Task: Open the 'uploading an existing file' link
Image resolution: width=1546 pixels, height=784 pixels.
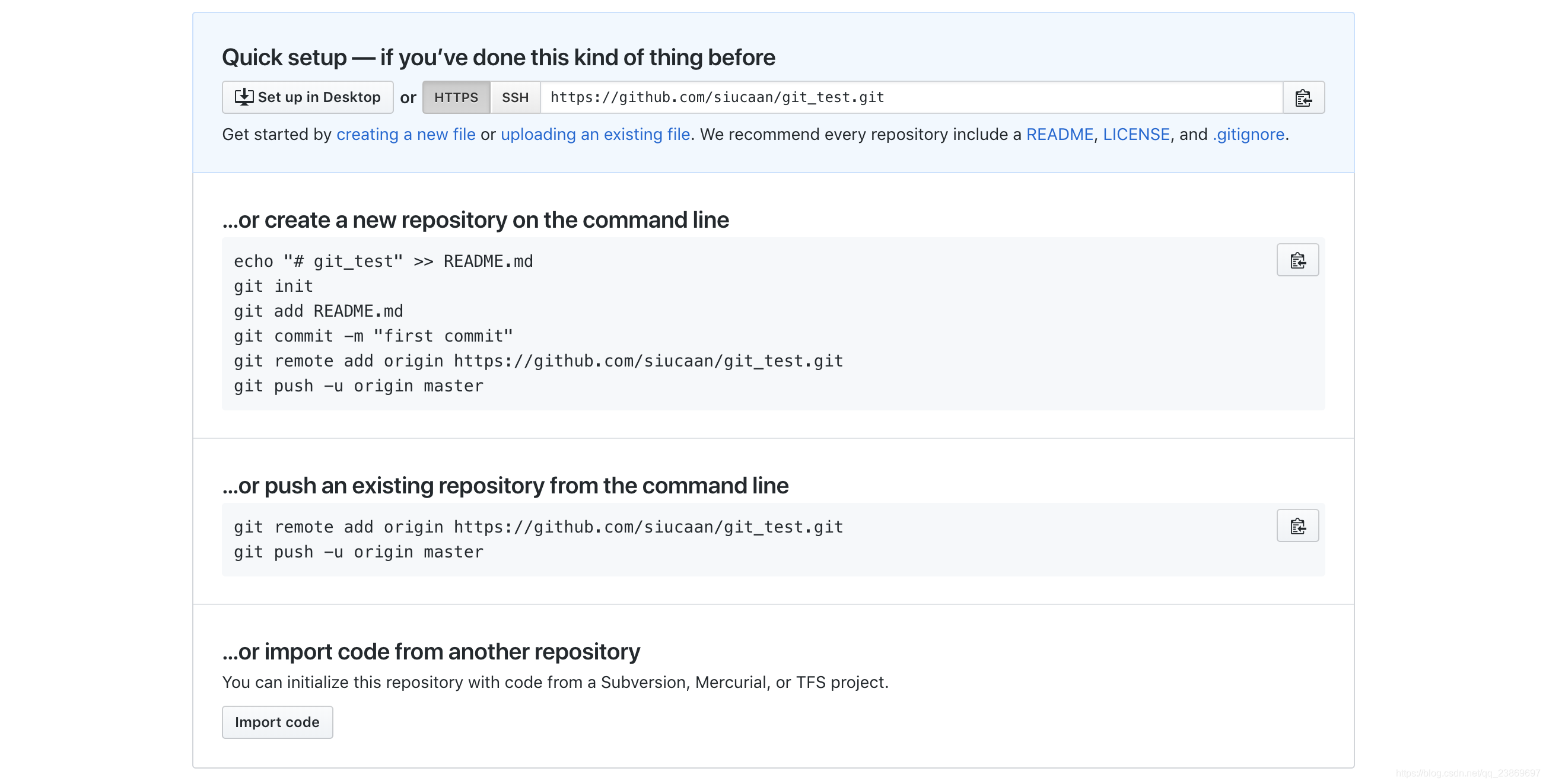Action: [x=595, y=135]
